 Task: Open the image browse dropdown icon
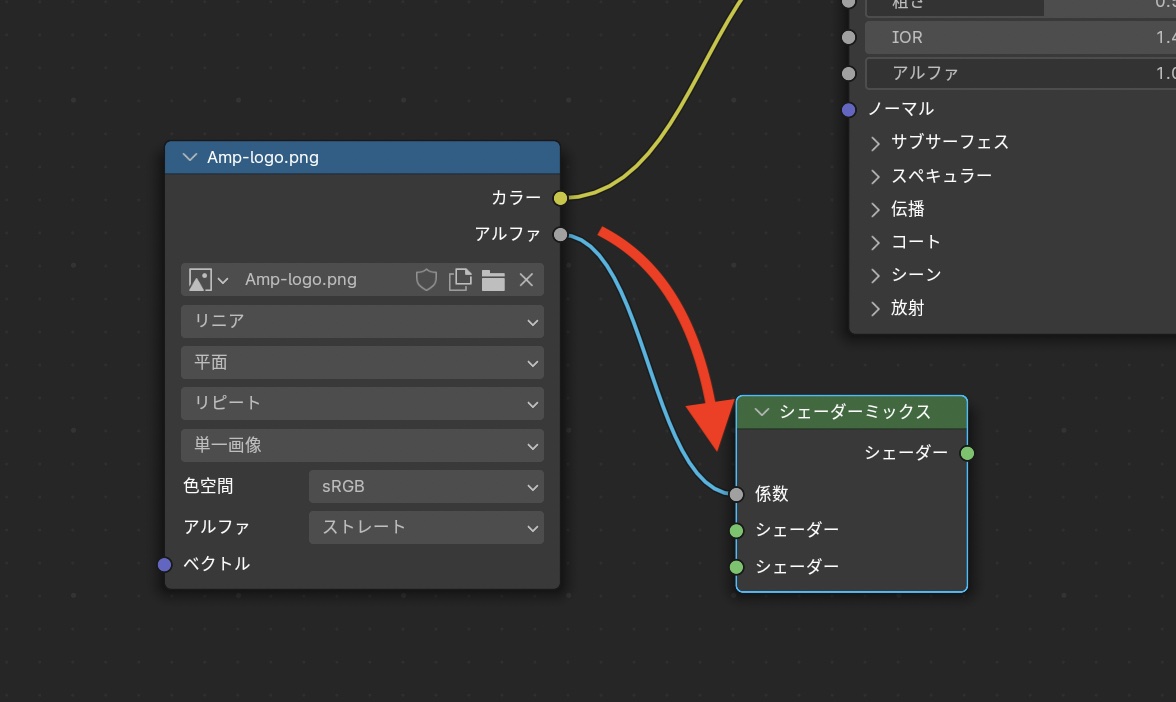tap(209, 280)
